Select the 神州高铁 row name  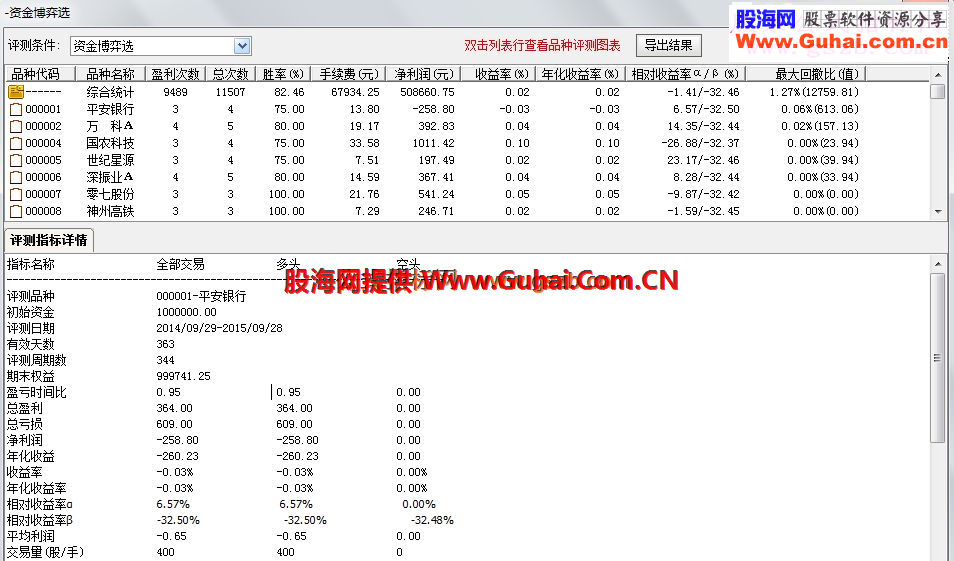click(x=110, y=212)
